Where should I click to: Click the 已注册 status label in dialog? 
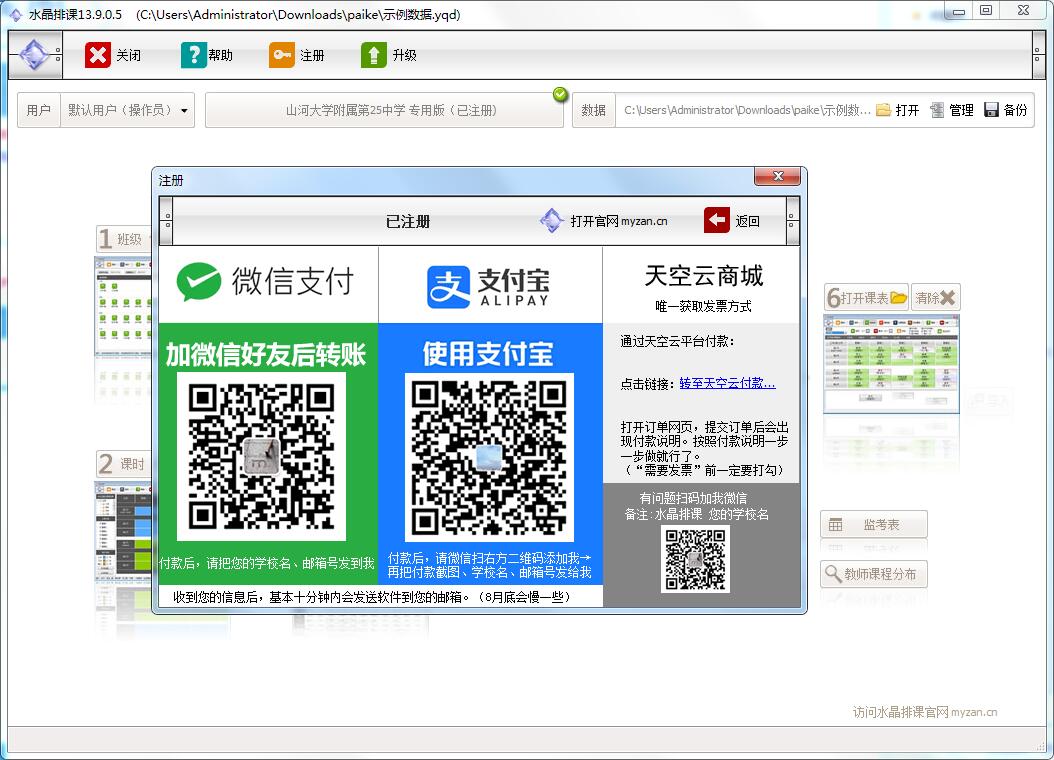407,221
